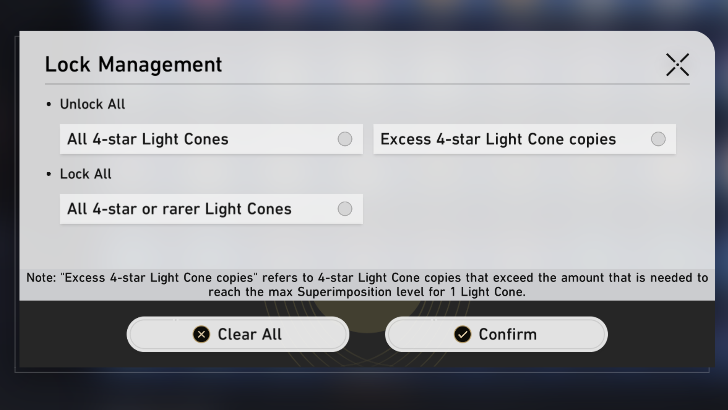Close the Lock Management dialog with X
The height and width of the screenshot is (410, 728).
(677, 65)
